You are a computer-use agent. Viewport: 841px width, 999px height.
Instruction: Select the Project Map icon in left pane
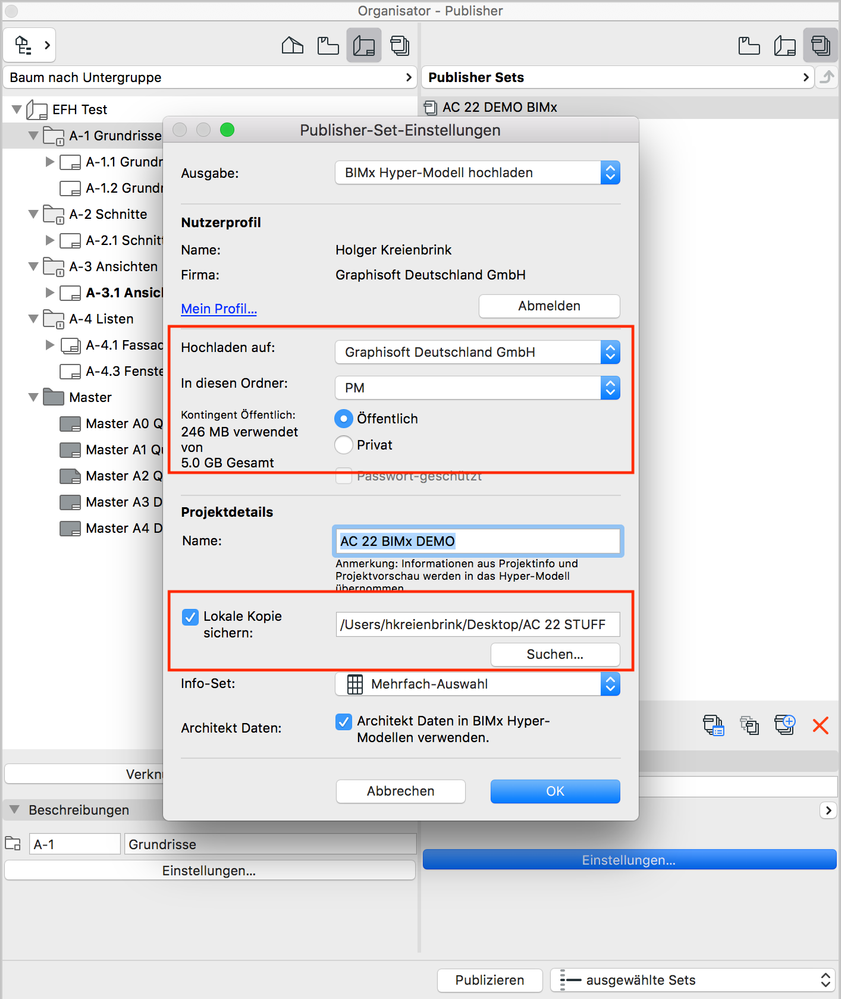289,45
